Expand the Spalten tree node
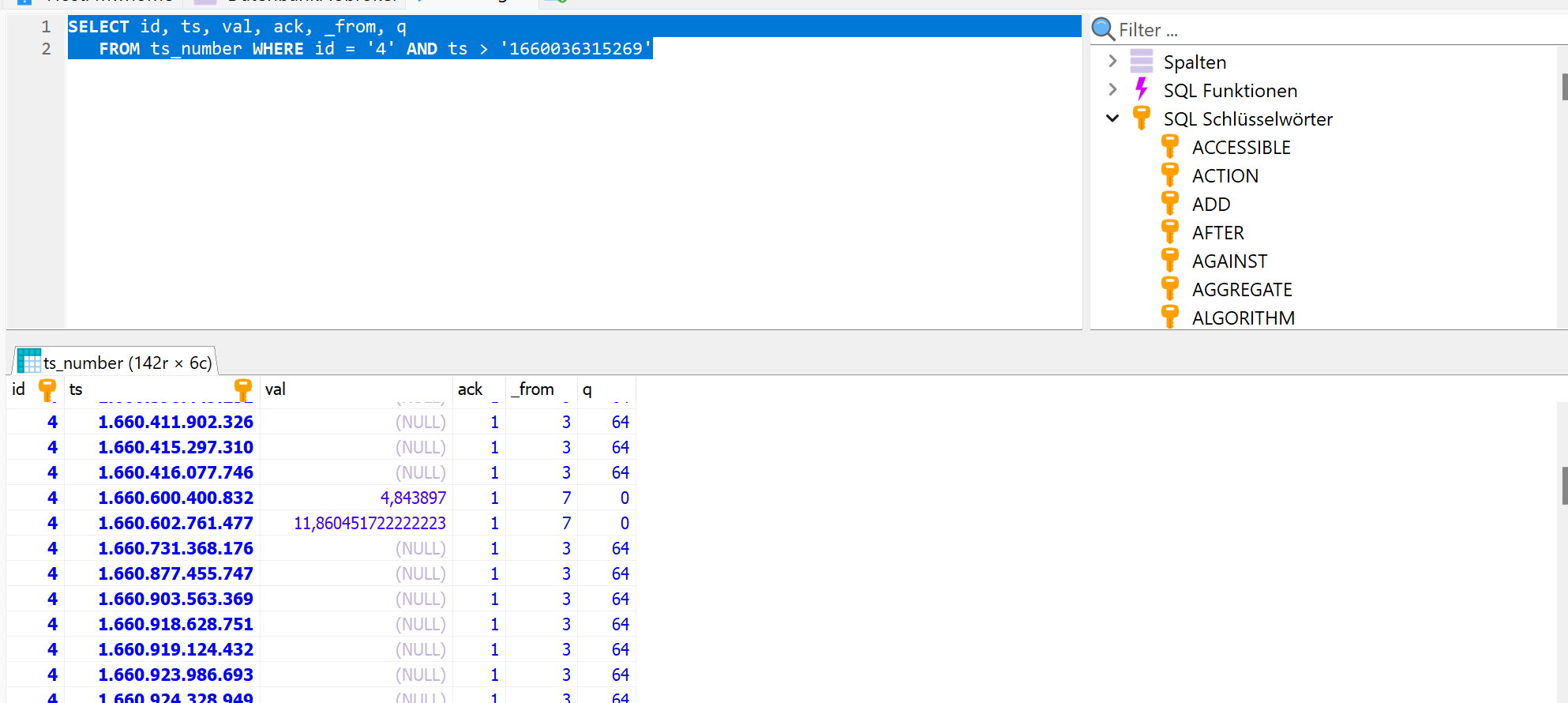1568x703 pixels. click(1112, 61)
